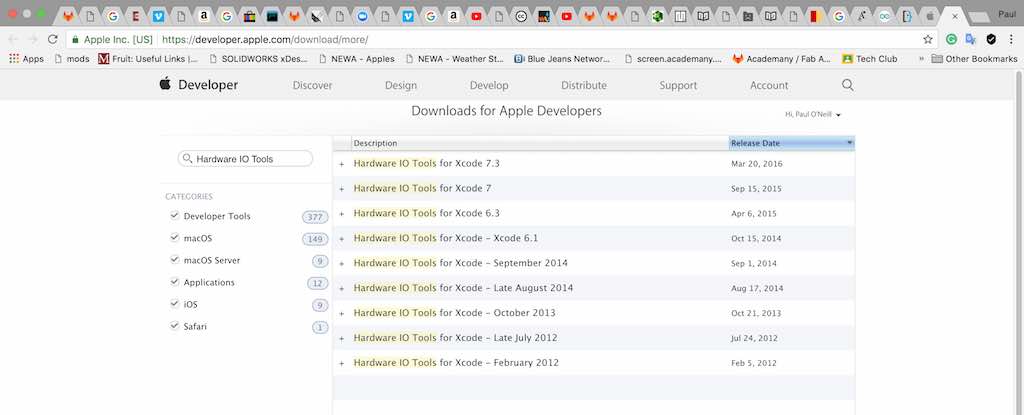Open the Tech Club bookmark
The height and width of the screenshot is (415, 1024).
point(870,59)
